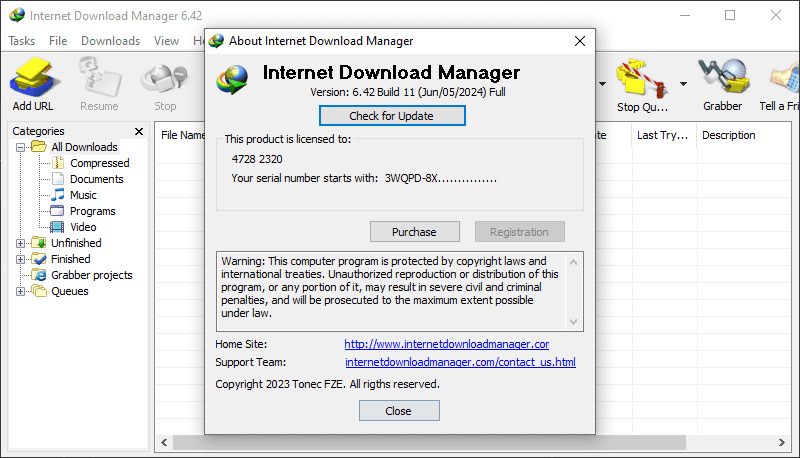The image size is (800, 458).
Task: Close the About dialog with Close button
Action: 398,411
